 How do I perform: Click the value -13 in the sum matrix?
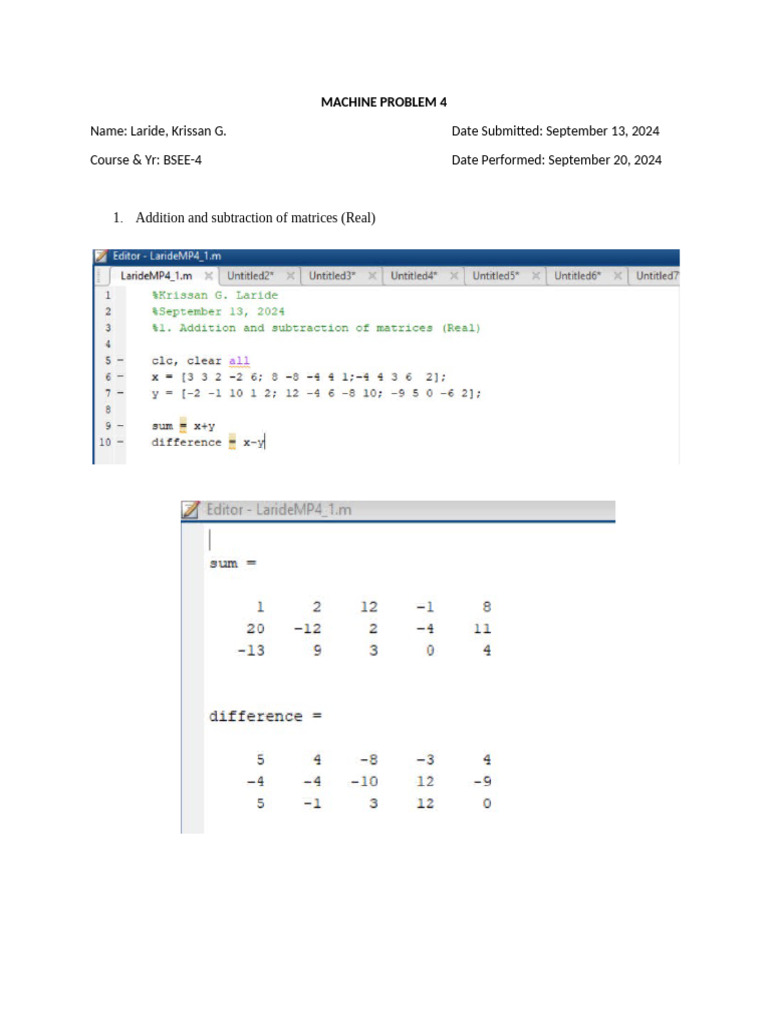tap(251, 650)
